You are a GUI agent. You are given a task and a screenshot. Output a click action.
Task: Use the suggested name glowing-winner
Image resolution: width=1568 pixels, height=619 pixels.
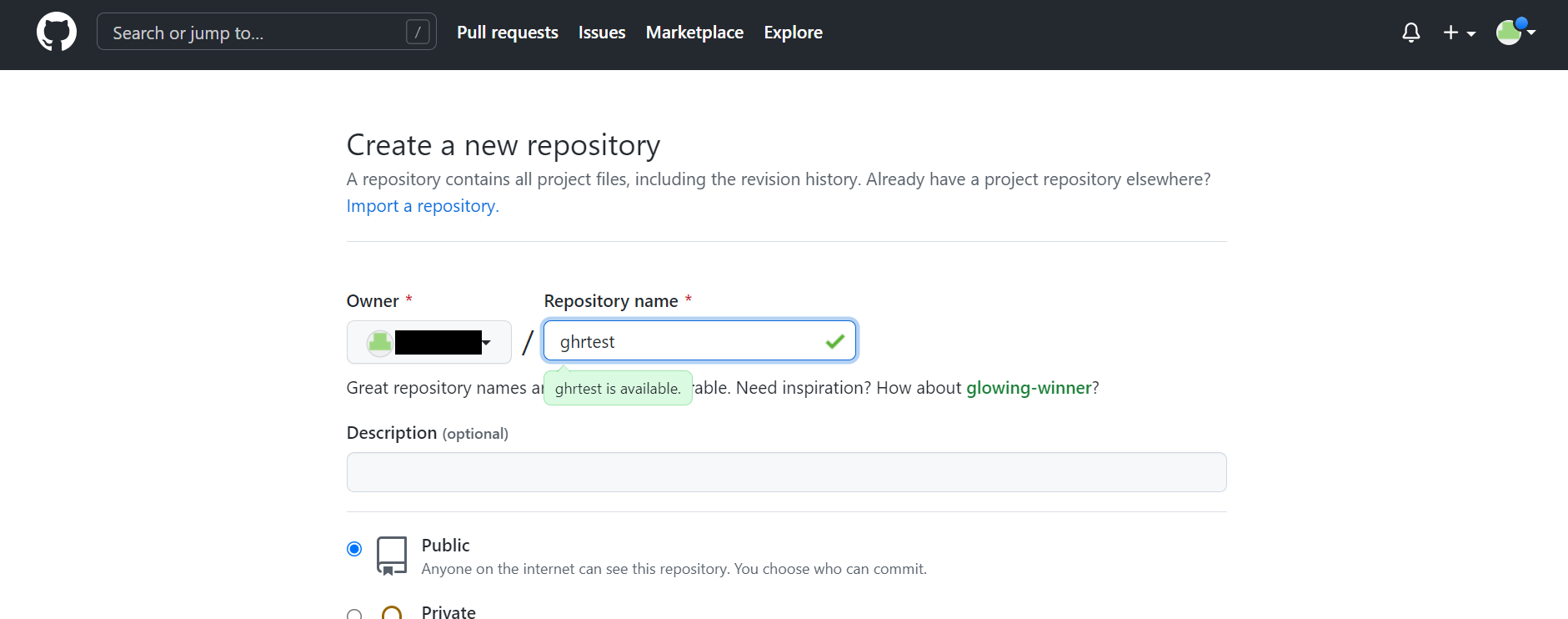tap(1029, 388)
